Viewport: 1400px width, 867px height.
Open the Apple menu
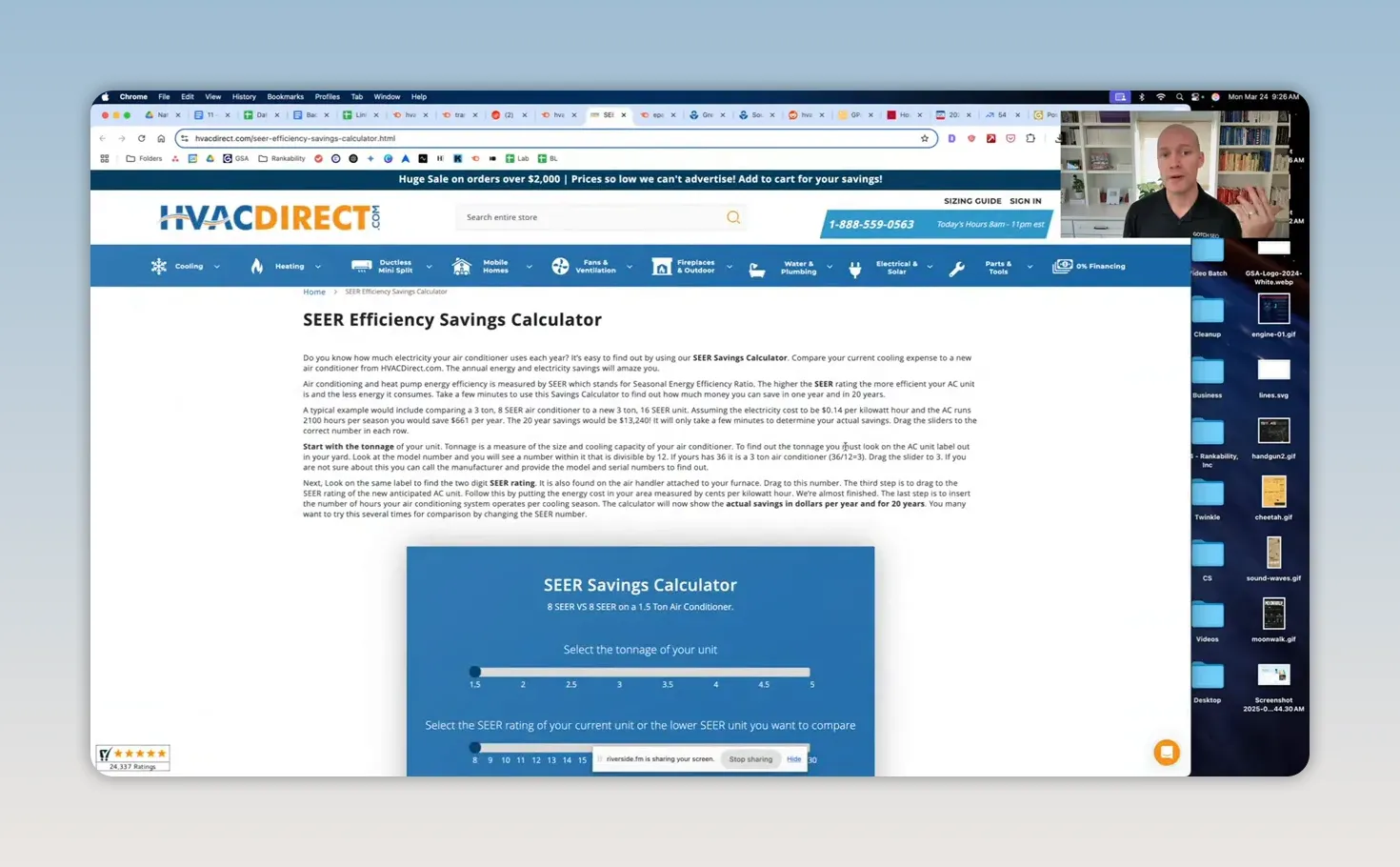(x=105, y=97)
